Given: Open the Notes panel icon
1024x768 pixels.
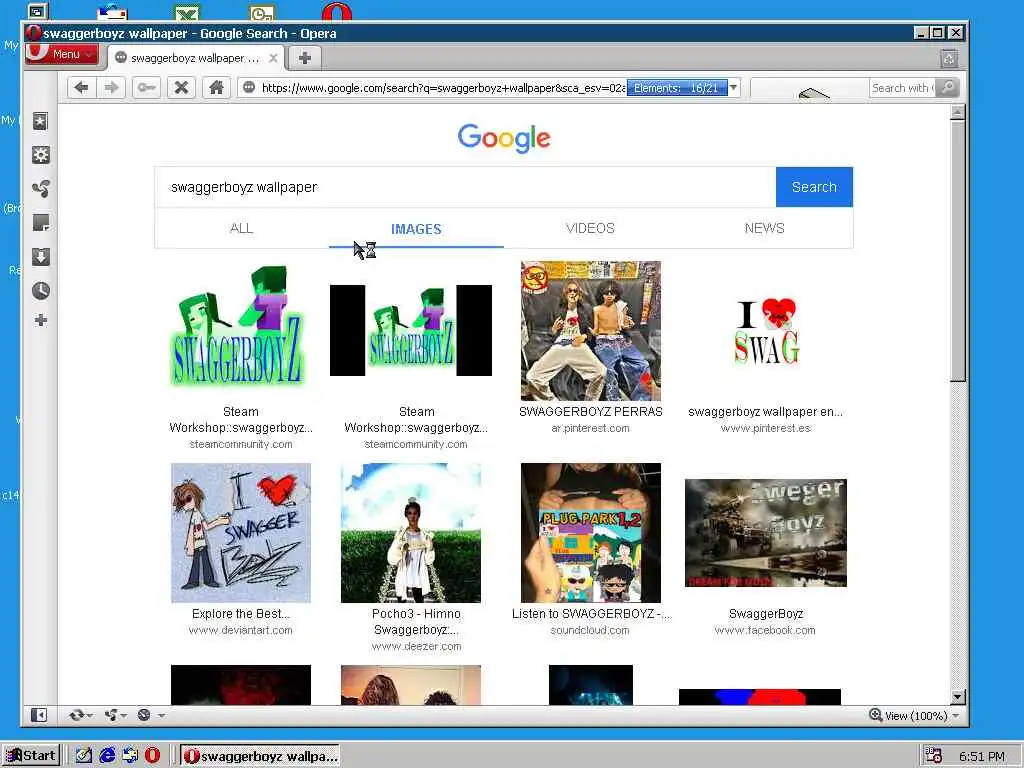Looking at the screenshot, I should tap(40, 223).
